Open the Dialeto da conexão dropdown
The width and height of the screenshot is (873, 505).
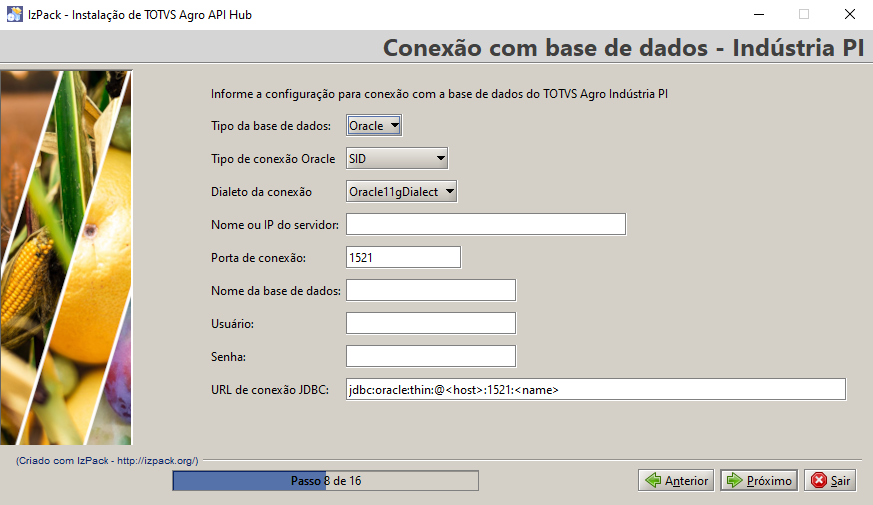[x=401, y=191]
